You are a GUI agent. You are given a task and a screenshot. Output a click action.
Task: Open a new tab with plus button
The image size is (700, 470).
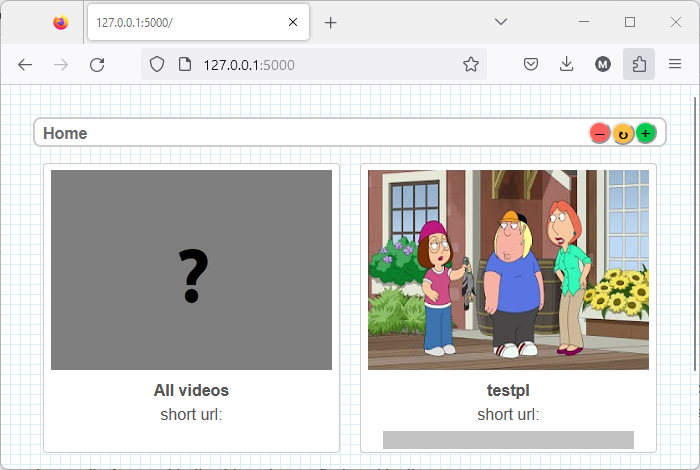(x=330, y=22)
